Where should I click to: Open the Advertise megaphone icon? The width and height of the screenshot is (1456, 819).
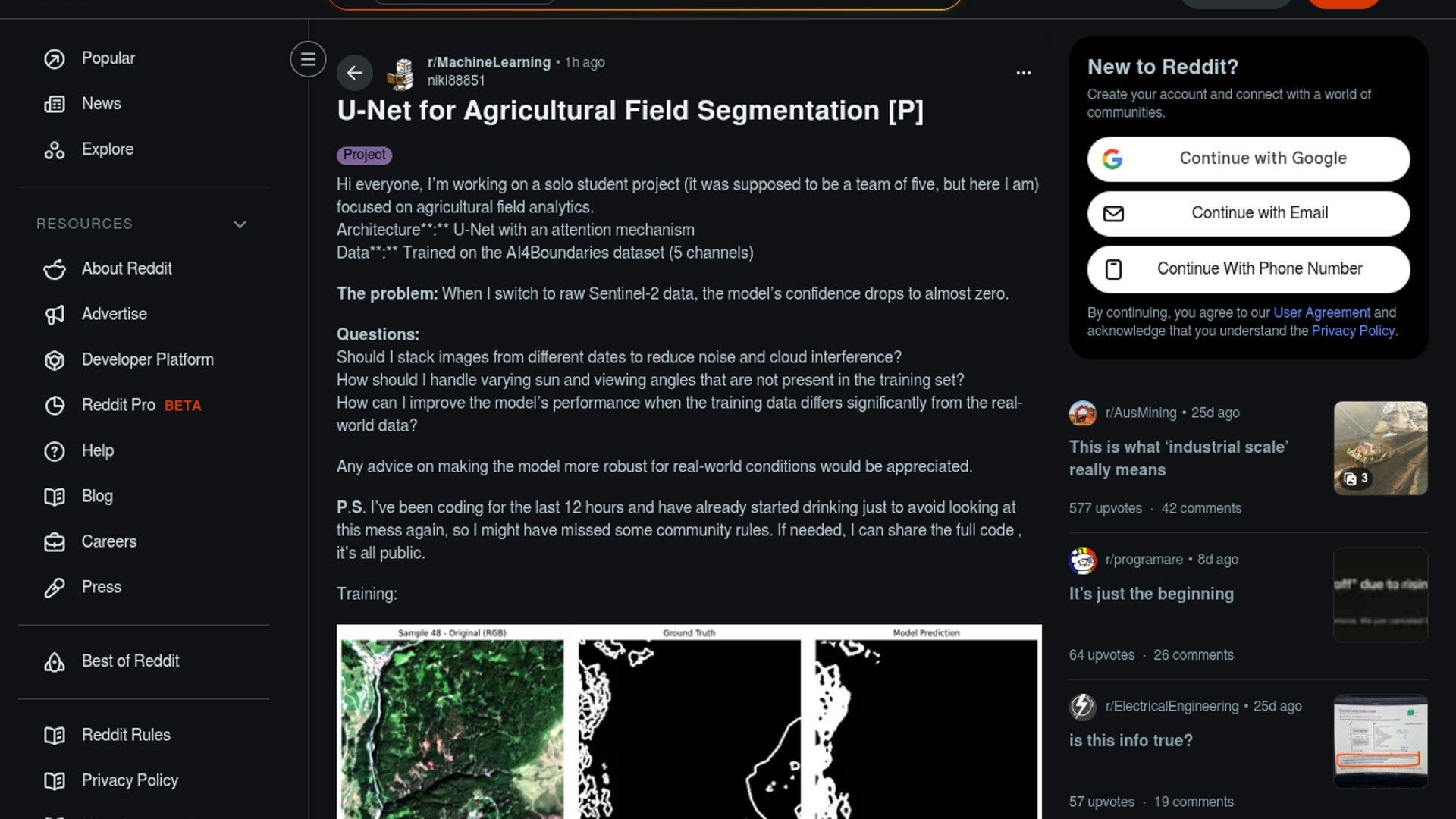[55, 315]
